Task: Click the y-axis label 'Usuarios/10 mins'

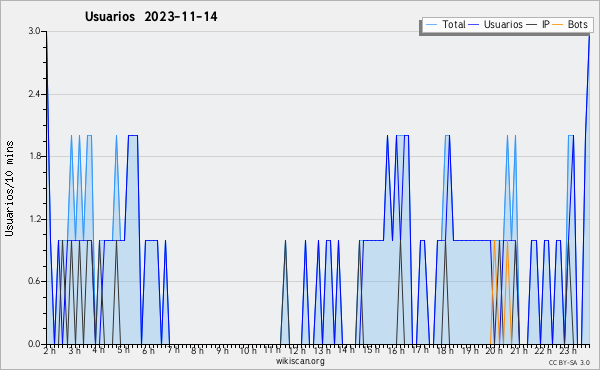Action: click(x=9, y=188)
